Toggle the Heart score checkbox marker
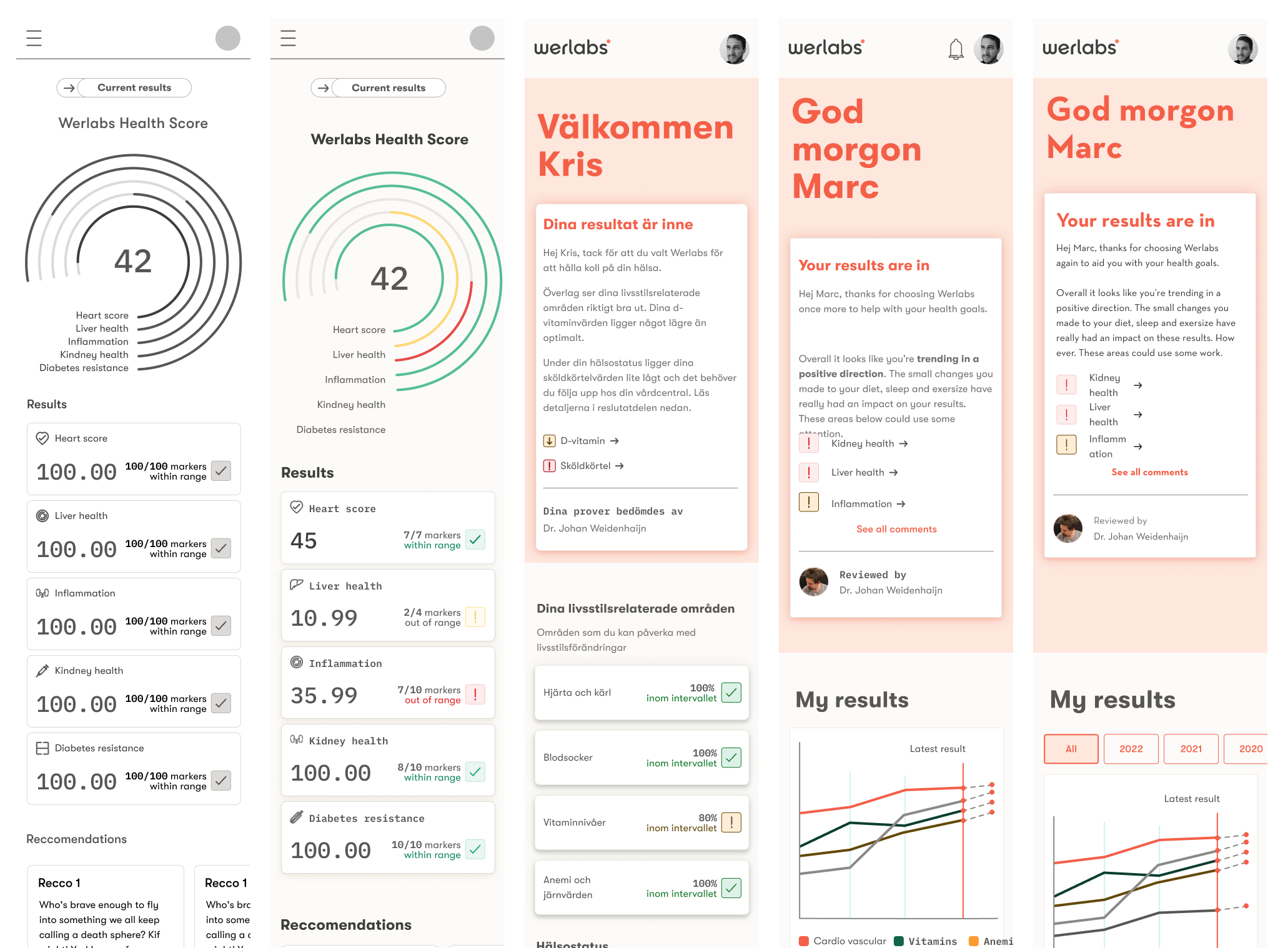 [x=220, y=471]
